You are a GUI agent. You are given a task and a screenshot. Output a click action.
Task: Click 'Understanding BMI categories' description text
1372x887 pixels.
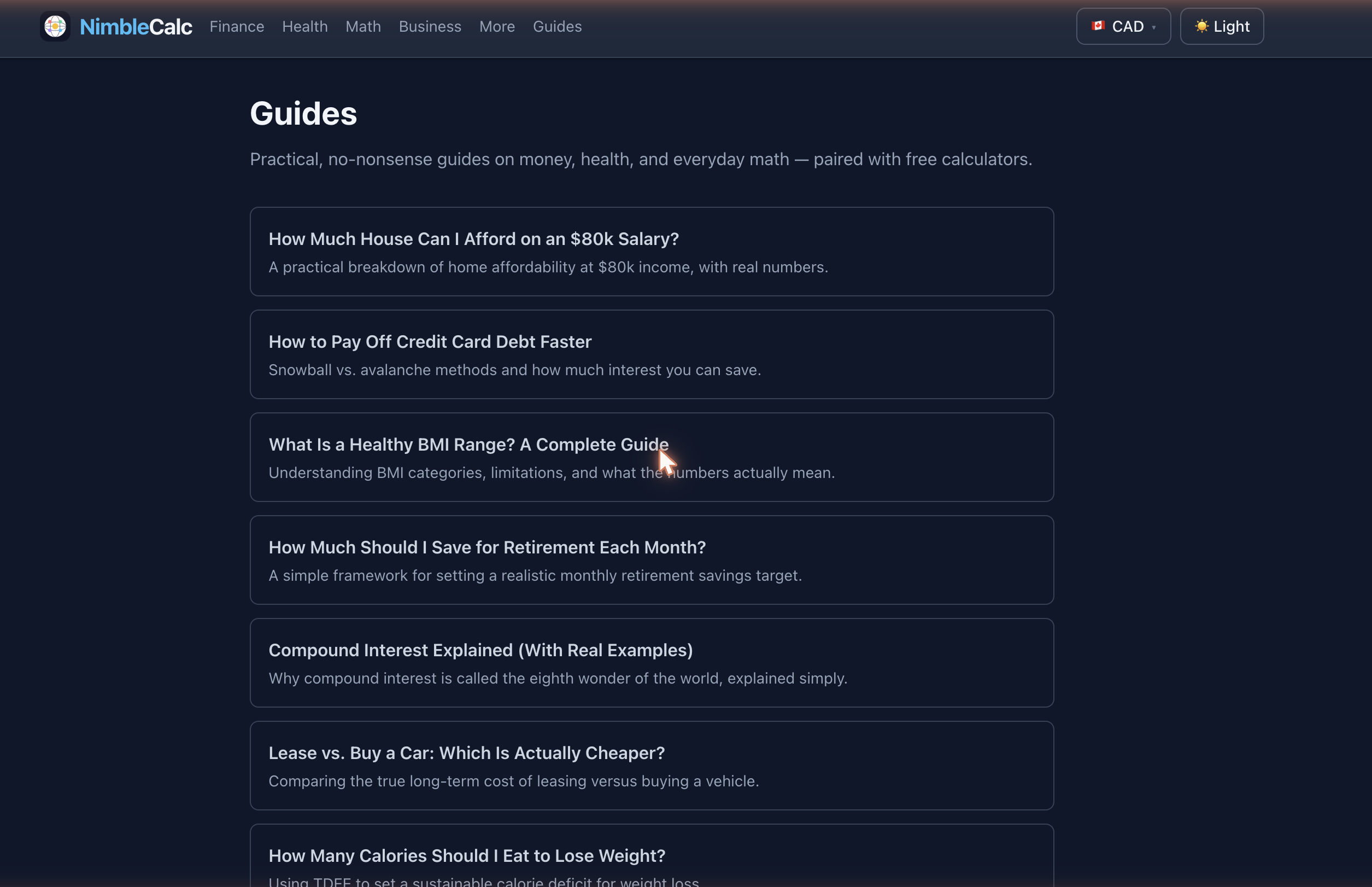[552, 473]
